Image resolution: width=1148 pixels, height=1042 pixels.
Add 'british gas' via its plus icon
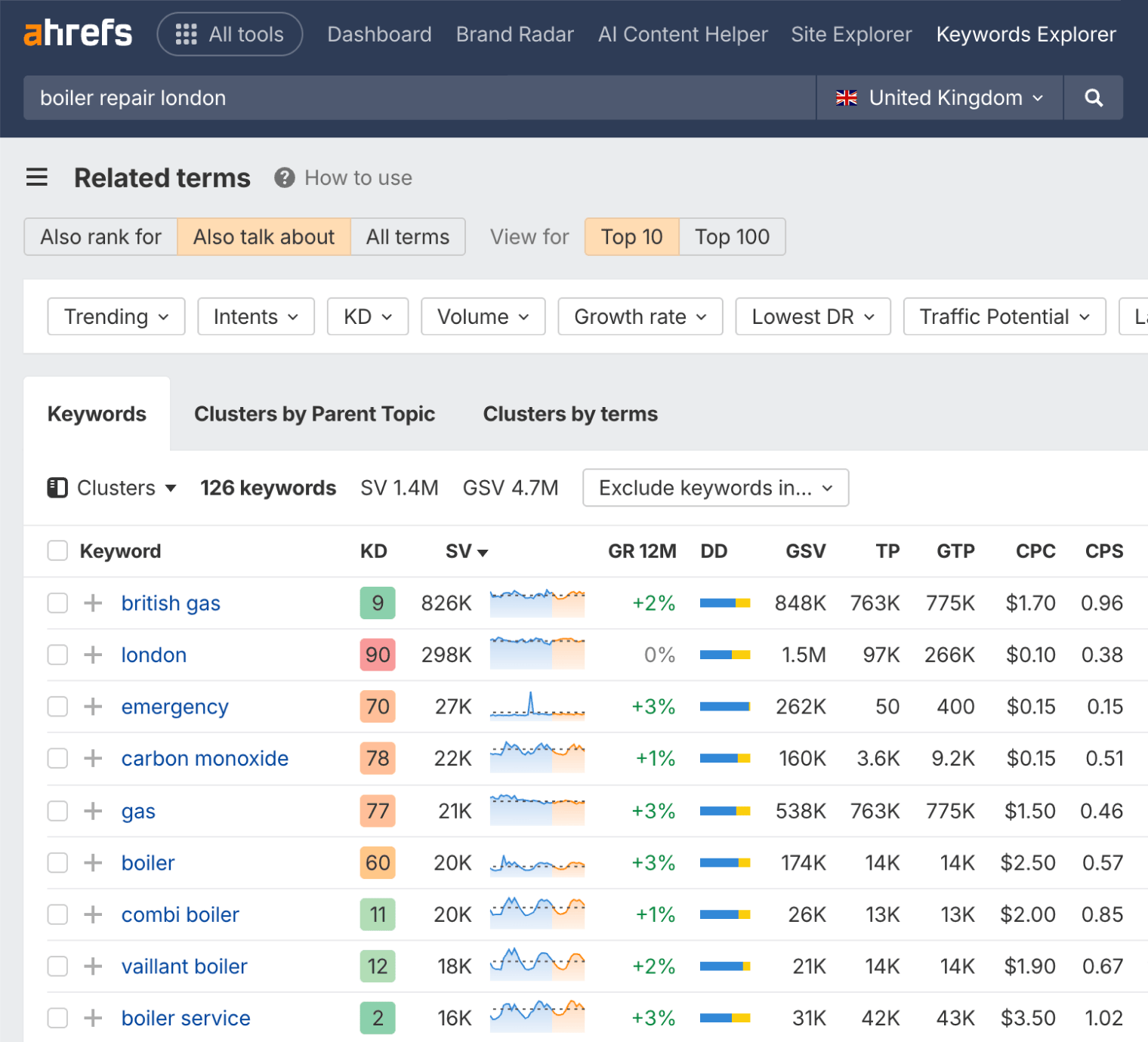[x=92, y=603]
